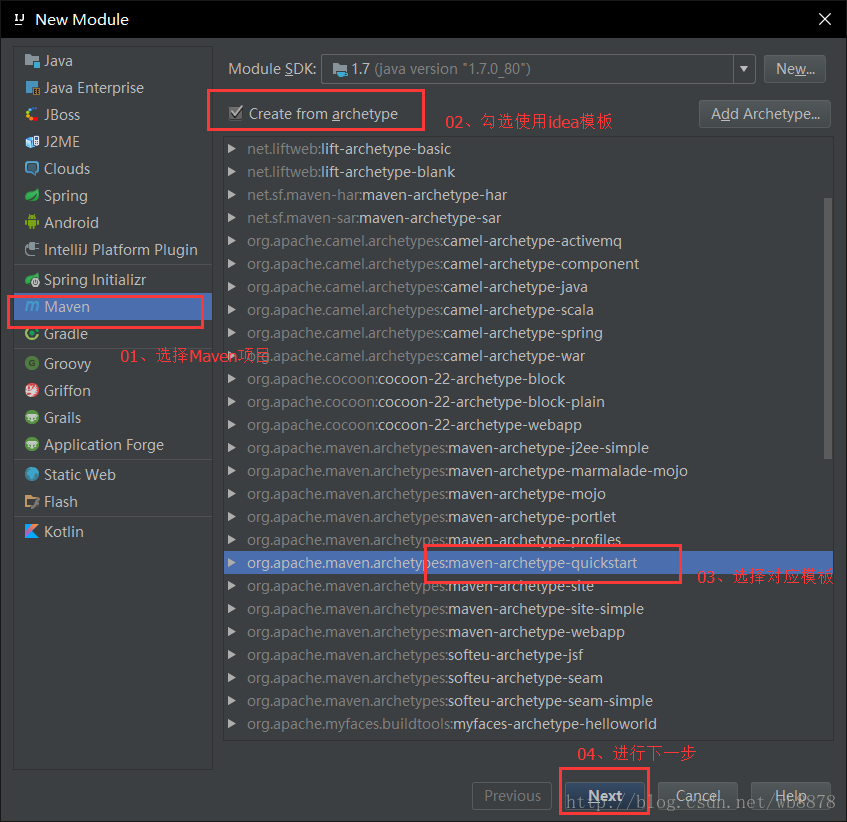Expand maven-archetype-webapp node
This screenshot has height=822, width=847.
232,632
